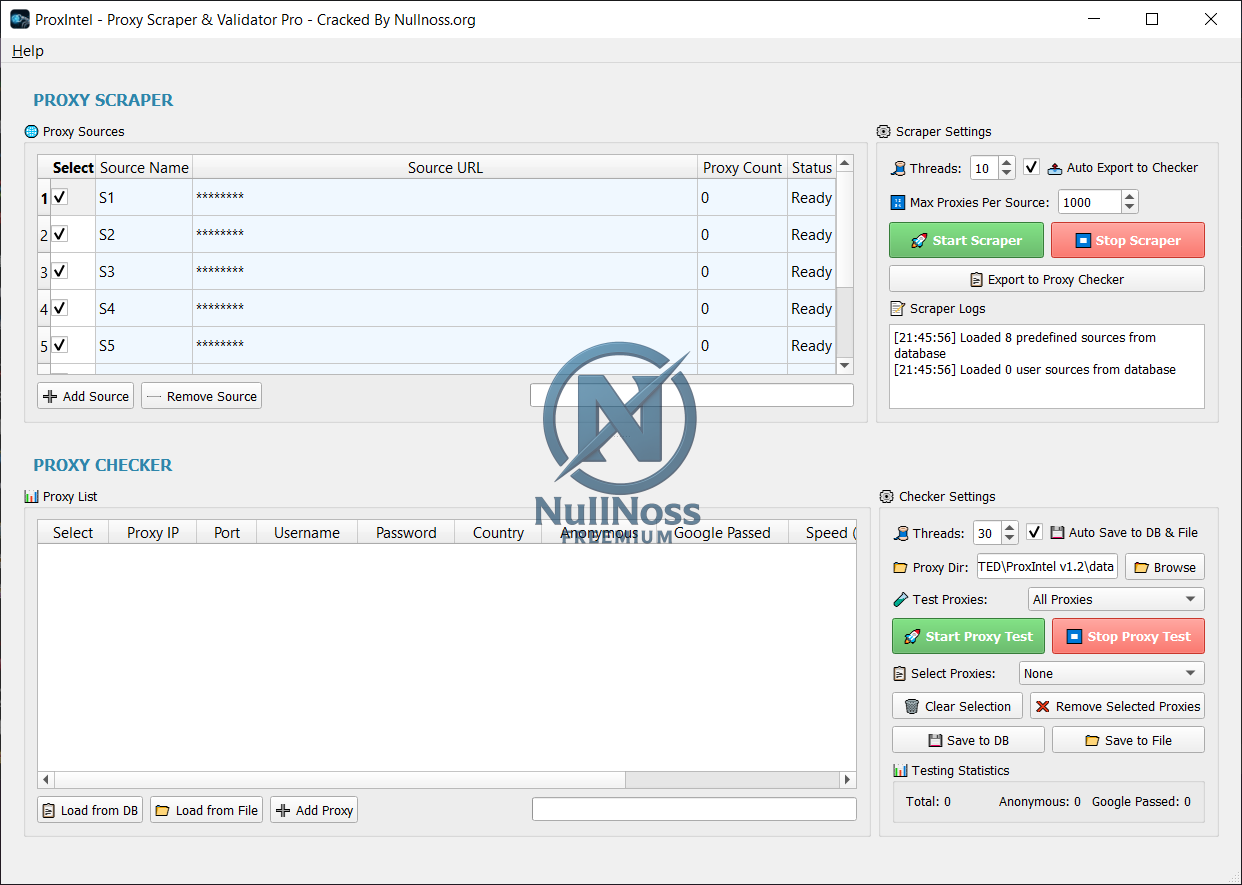Image resolution: width=1242 pixels, height=885 pixels.
Task: Click the folder icon on Load from File
Action: point(162,811)
